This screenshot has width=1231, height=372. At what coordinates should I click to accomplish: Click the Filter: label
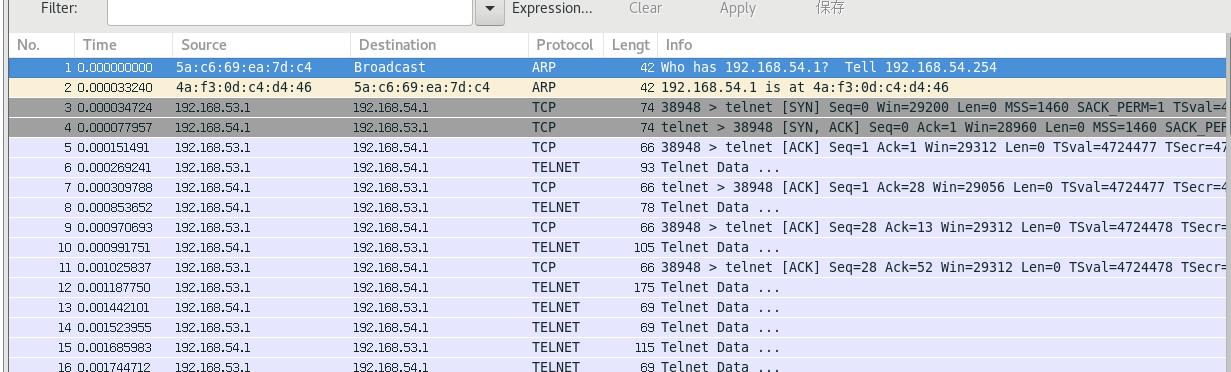click(x=60, y=8)
